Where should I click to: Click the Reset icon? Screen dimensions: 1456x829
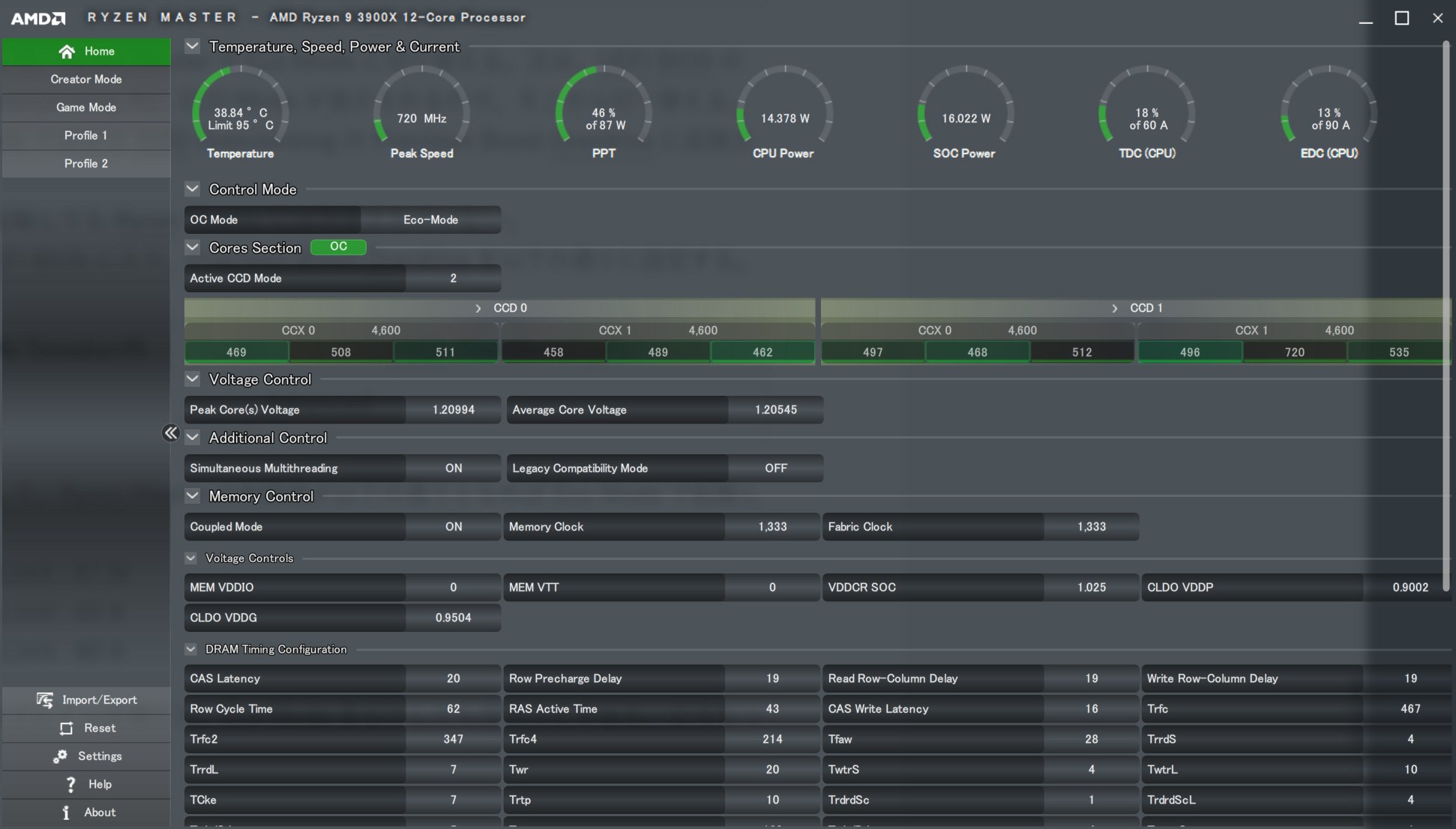tap(67, 729)
